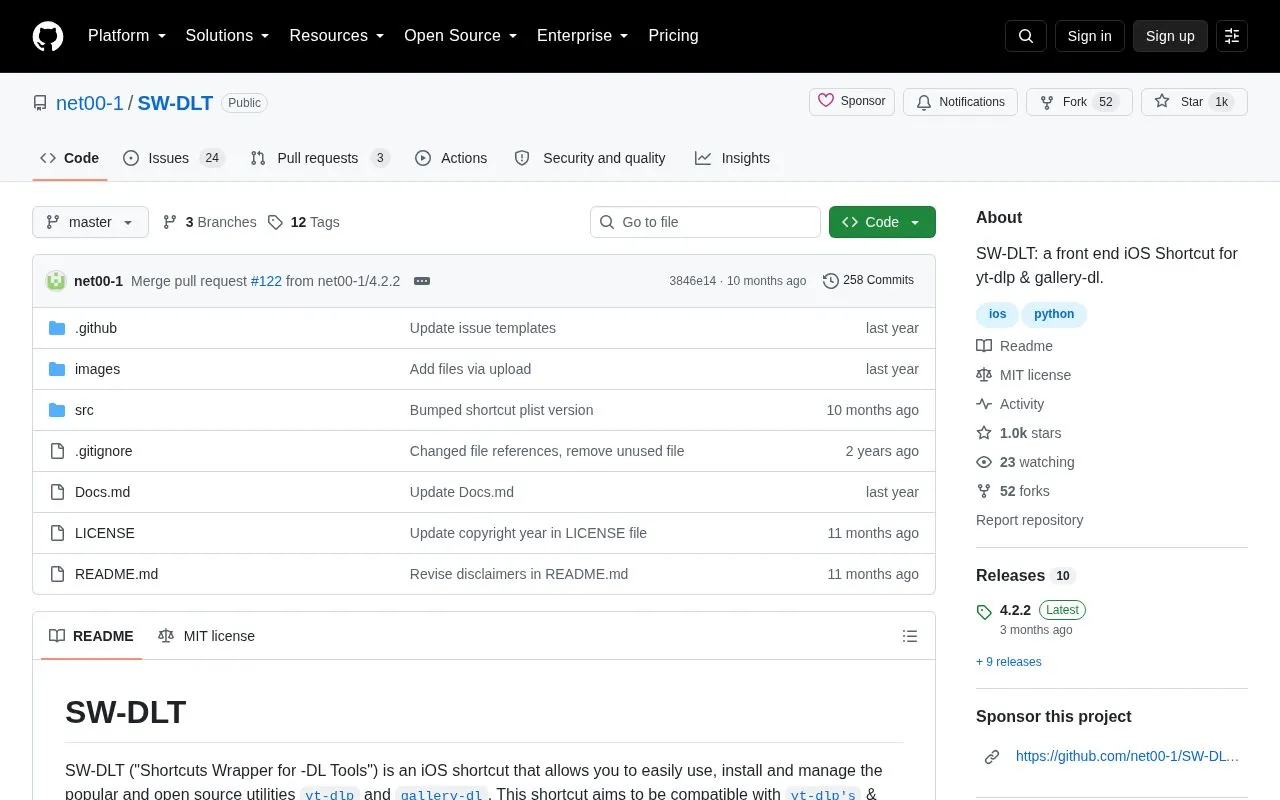Go to the GitHub homepage logo
The width and height of the screenshot is (1280, 800).
tap(48, 36)
